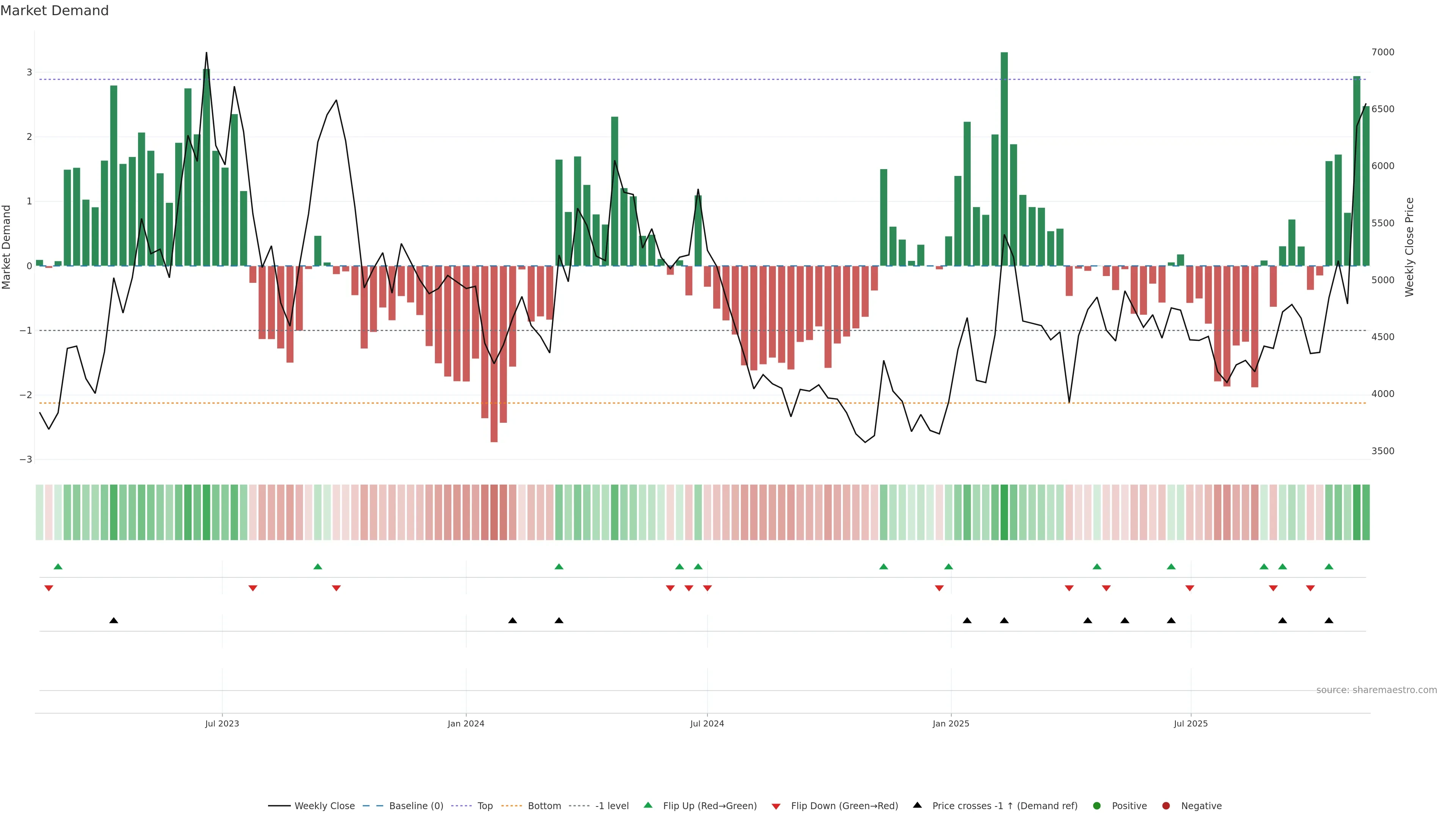
Task: Toggle the -1 level legend entry
Action: (x=612, y=805)
